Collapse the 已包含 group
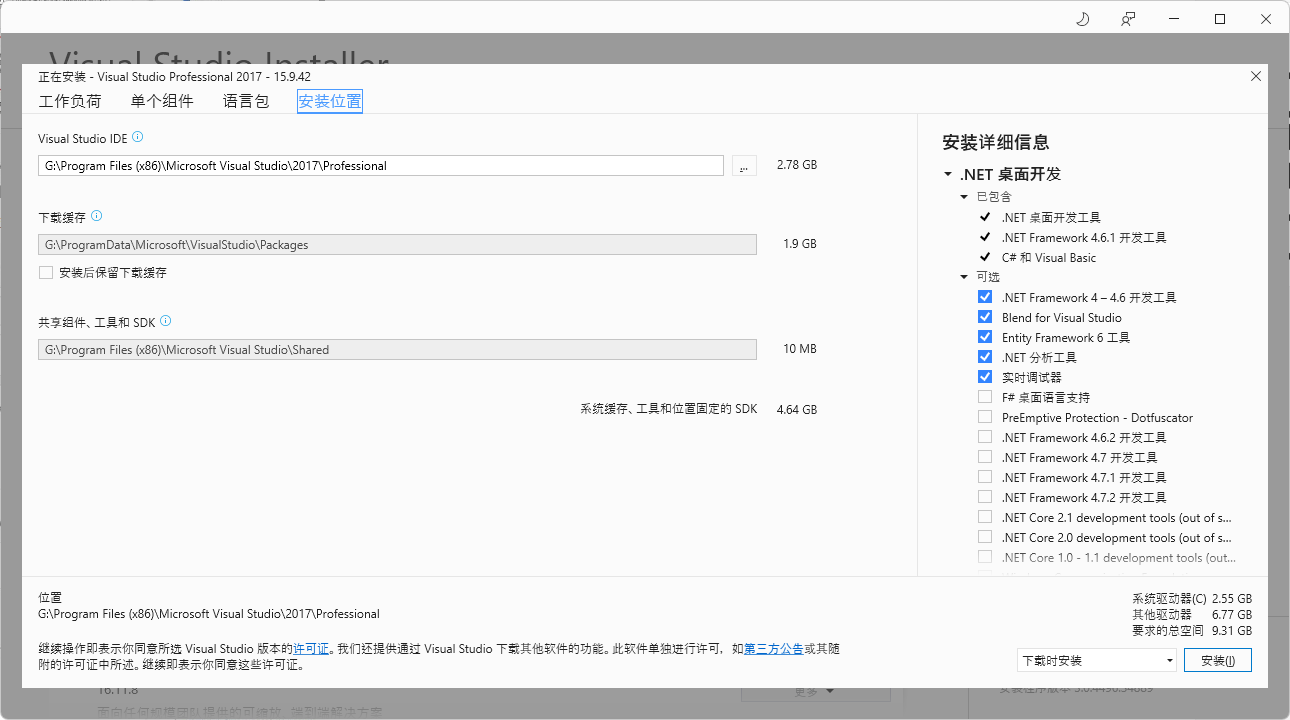The image size is (1290, 720). (x=965, y=197)
